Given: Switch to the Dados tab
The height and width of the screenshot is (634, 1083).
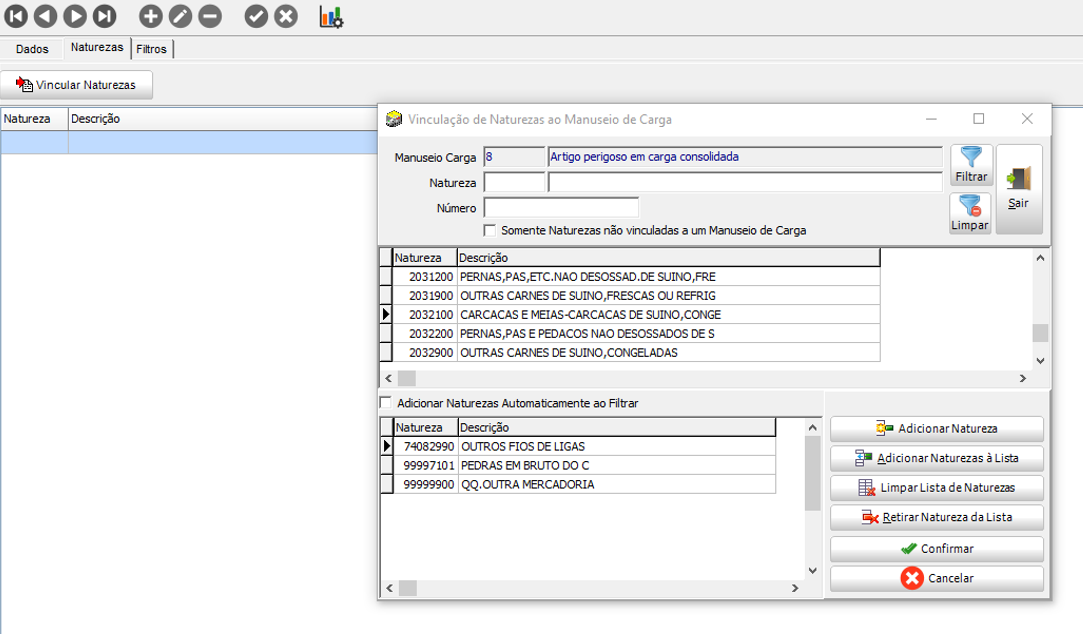Looking at the screenshot, I should [32, 49].
